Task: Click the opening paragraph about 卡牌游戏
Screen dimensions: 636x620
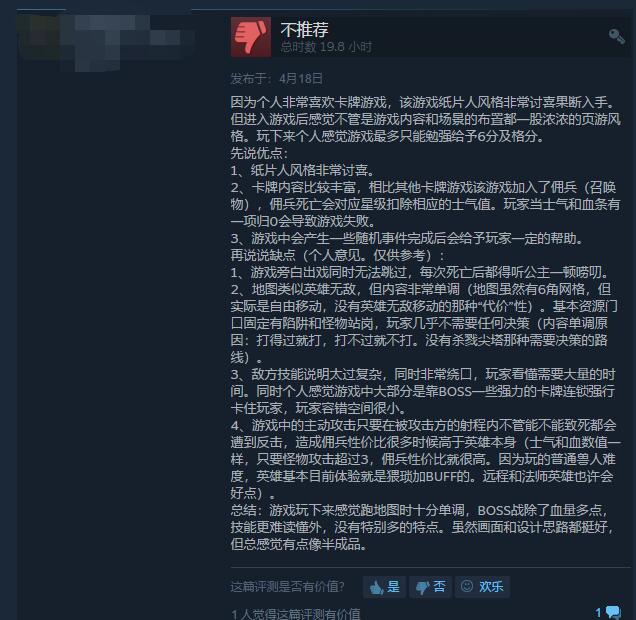Action: 425,119
